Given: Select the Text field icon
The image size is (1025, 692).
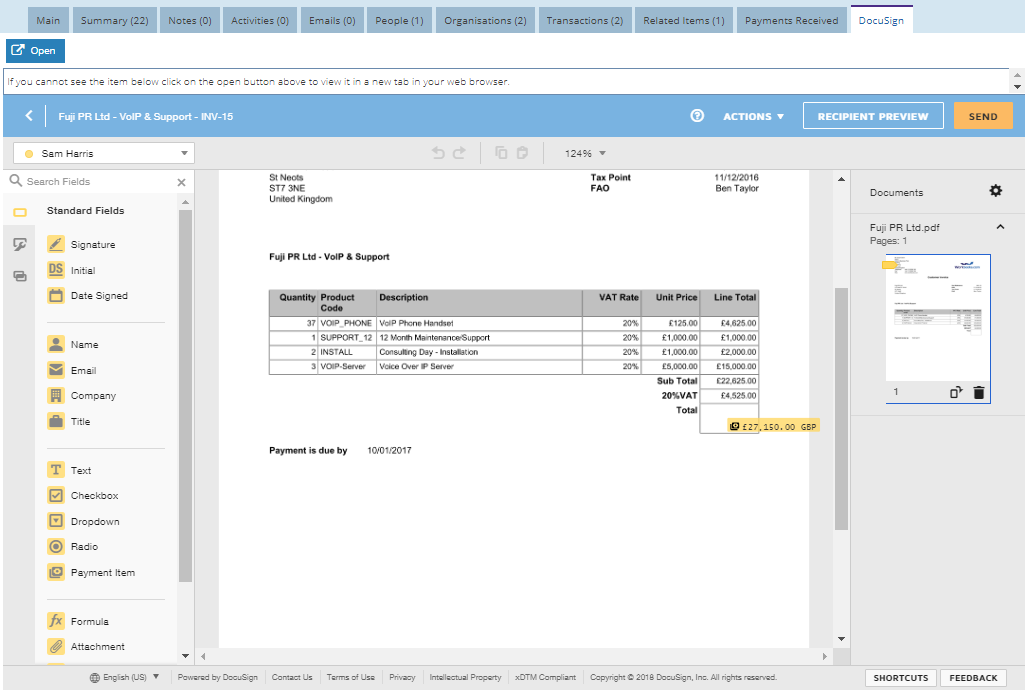Looking at the screenshot, I should click(x=56, y=470).
